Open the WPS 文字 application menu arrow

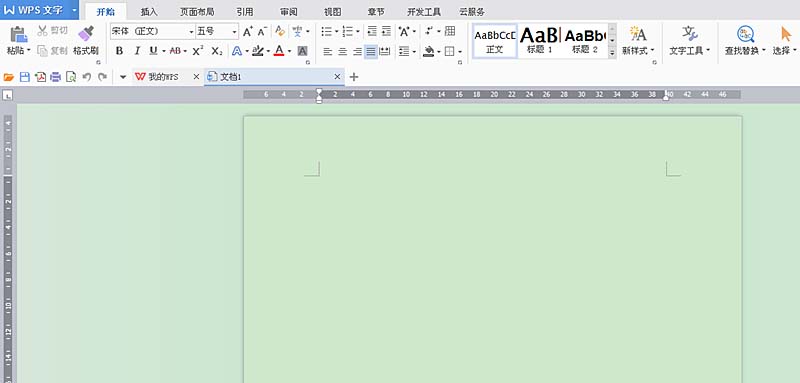point(74,10)
